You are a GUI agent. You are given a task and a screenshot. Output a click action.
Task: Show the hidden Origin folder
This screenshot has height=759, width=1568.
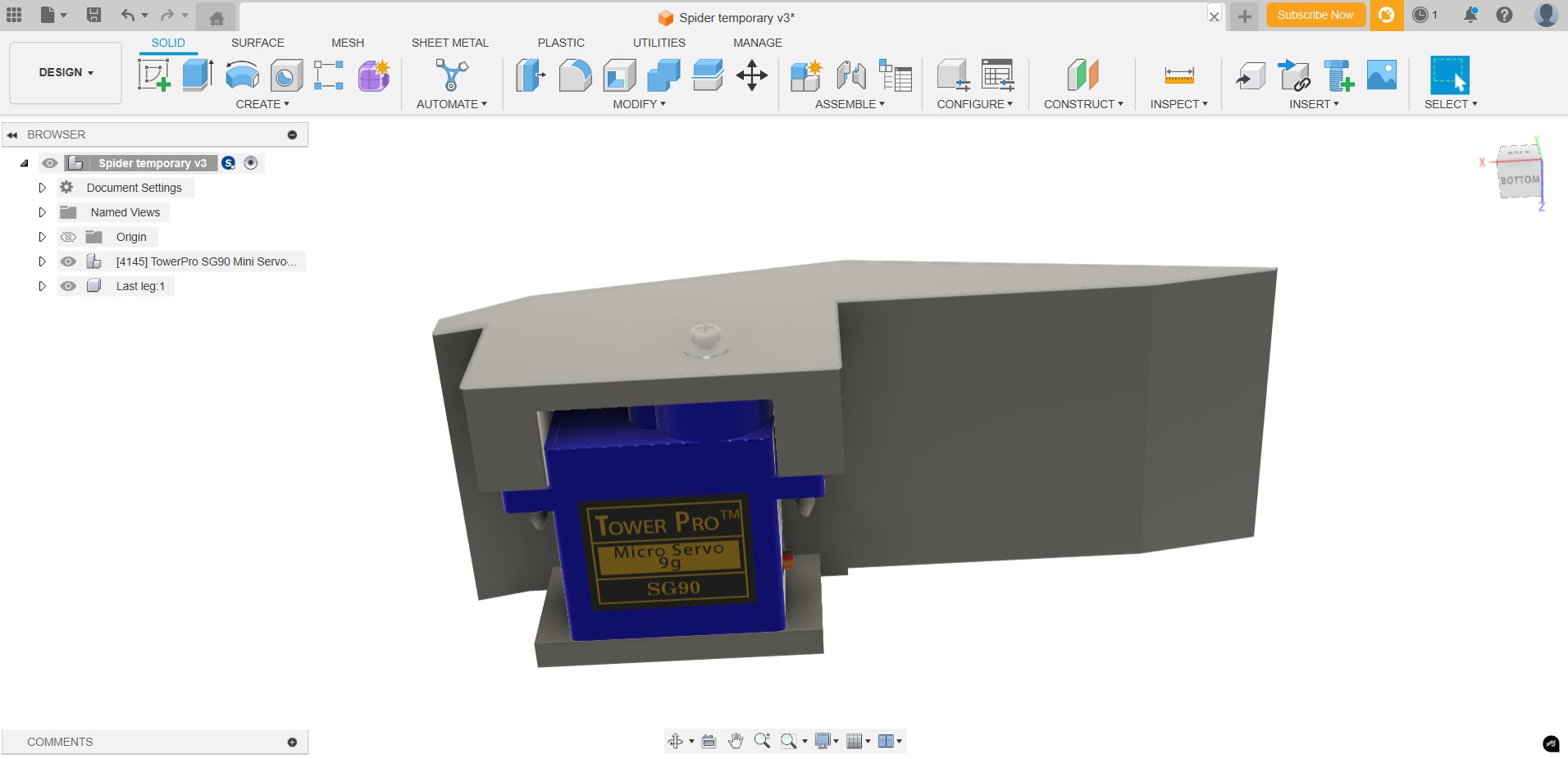[68, 237]
